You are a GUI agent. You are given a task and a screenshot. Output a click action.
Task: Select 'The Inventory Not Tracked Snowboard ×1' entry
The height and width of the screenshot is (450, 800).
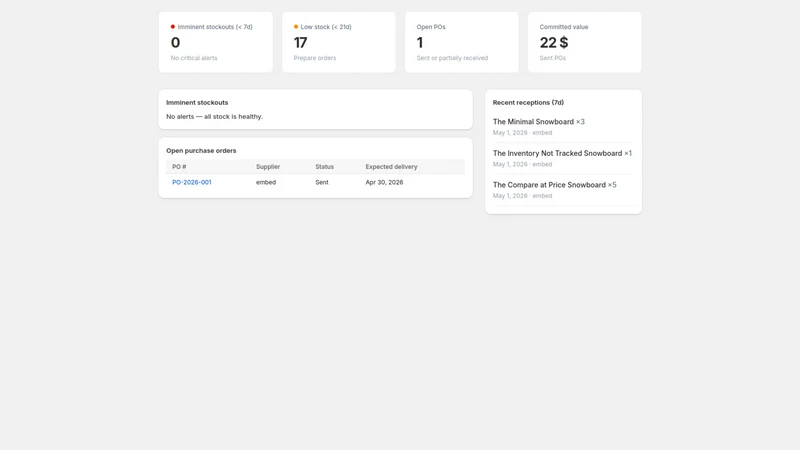pos(562,154)
